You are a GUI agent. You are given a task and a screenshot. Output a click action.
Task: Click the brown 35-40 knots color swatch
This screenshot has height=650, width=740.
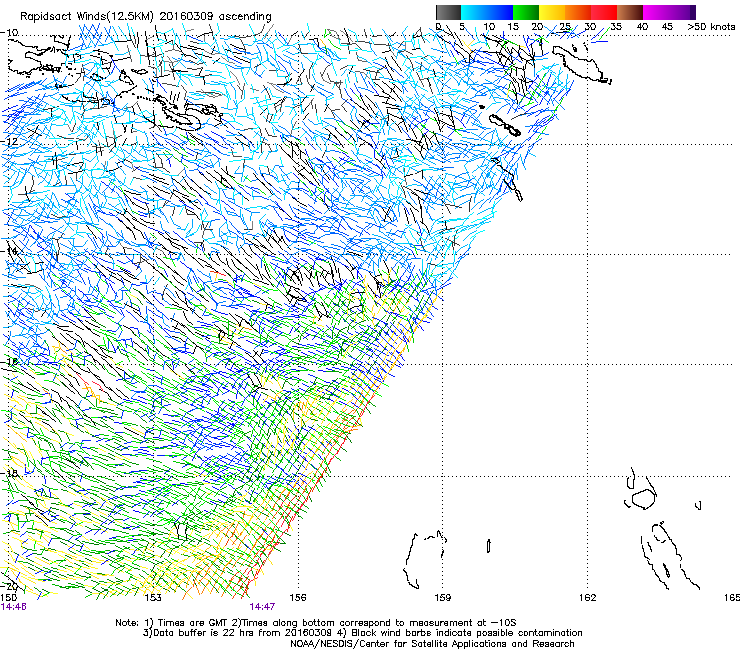click(x=630, y=12)
